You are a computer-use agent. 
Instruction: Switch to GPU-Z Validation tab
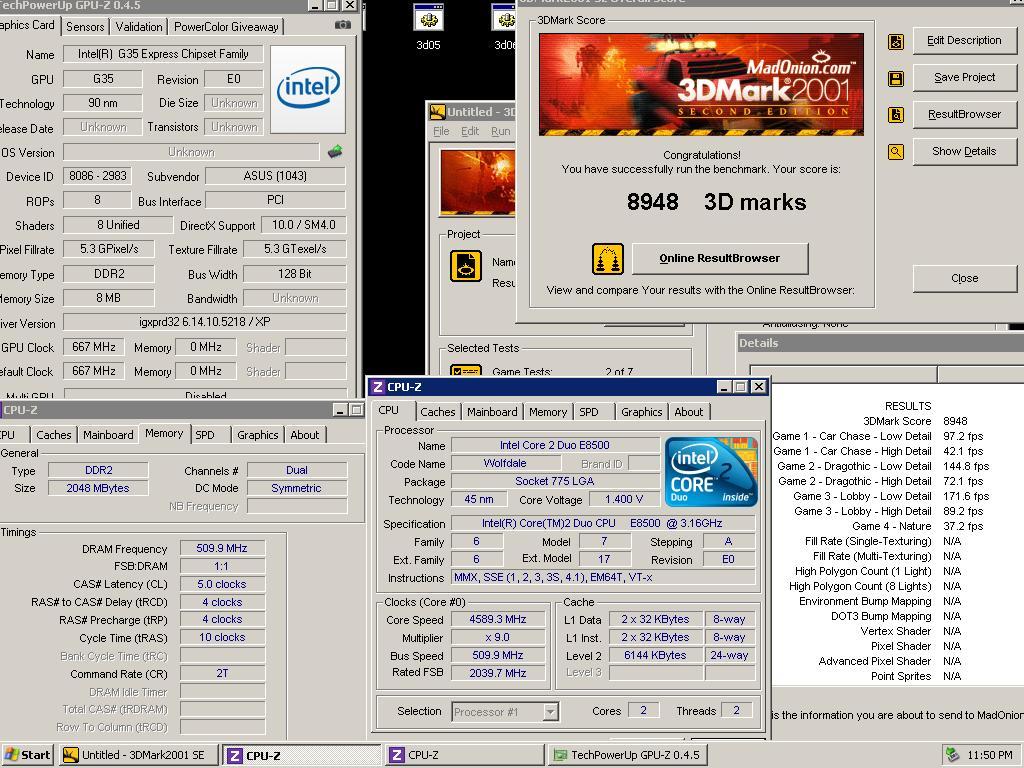click(x=138, y=27)
